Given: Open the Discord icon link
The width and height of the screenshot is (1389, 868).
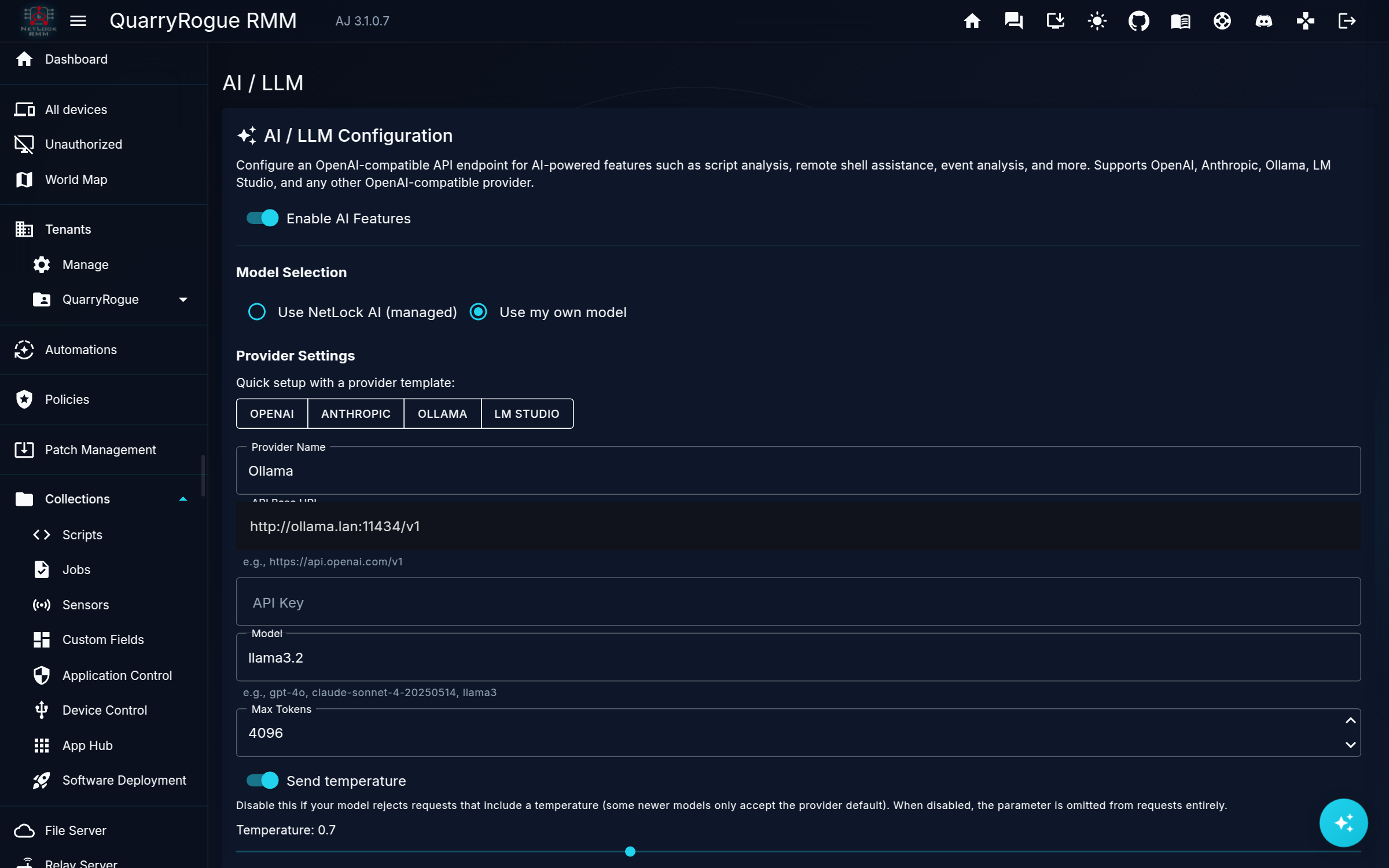Looking at the screenshot, I should pos(1264,21).
